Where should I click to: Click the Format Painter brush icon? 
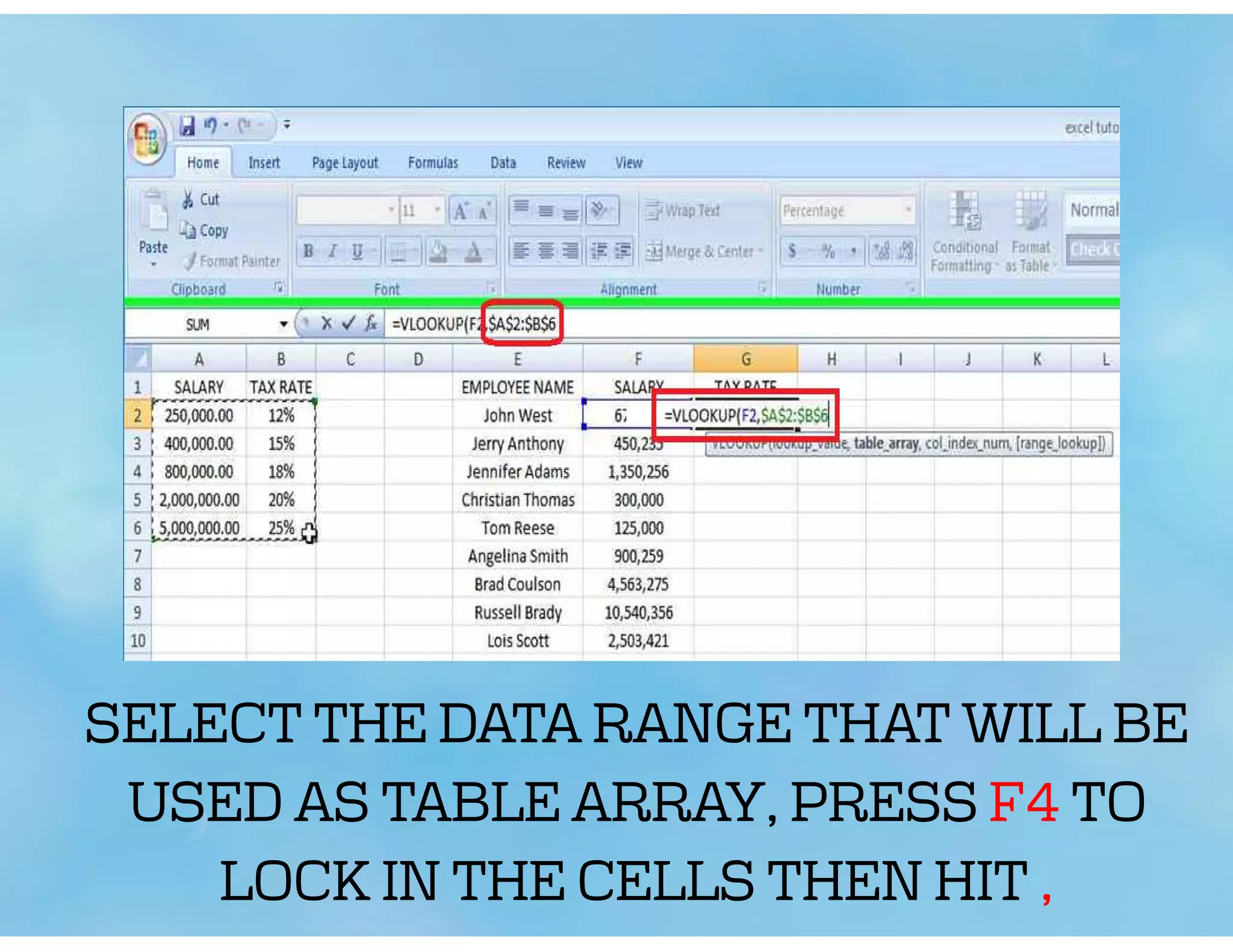point(190,261)
